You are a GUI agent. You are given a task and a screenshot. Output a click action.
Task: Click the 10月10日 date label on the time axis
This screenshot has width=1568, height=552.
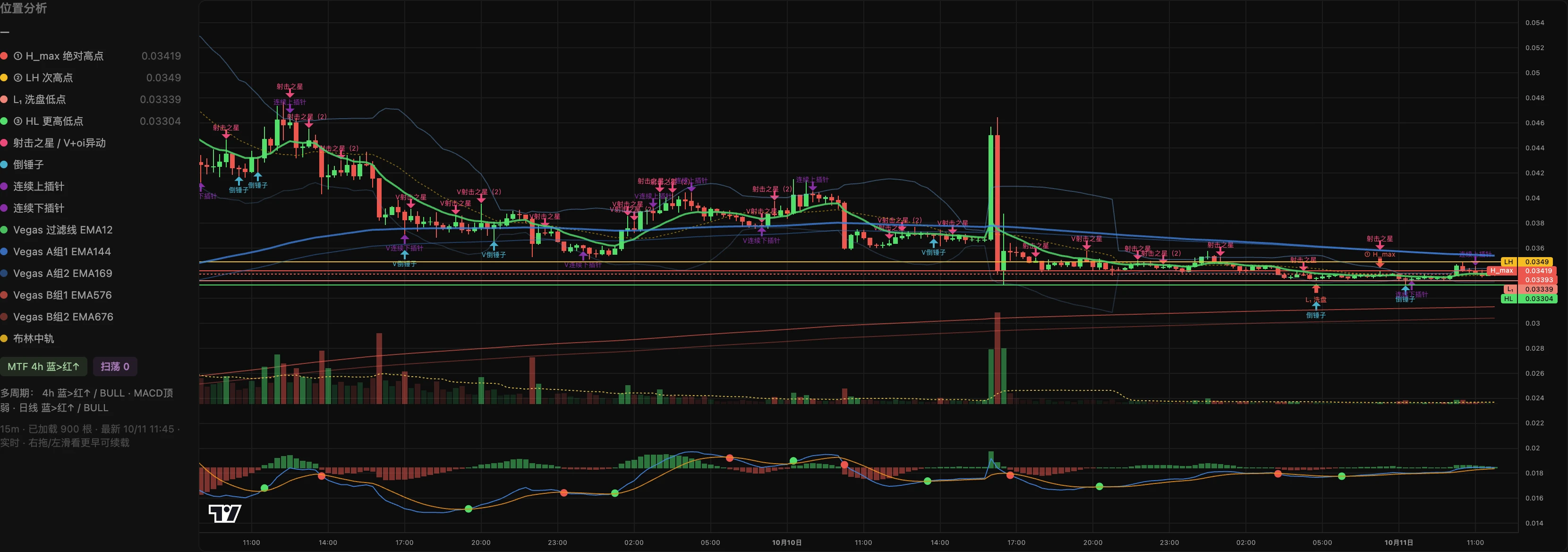point(787,542)
